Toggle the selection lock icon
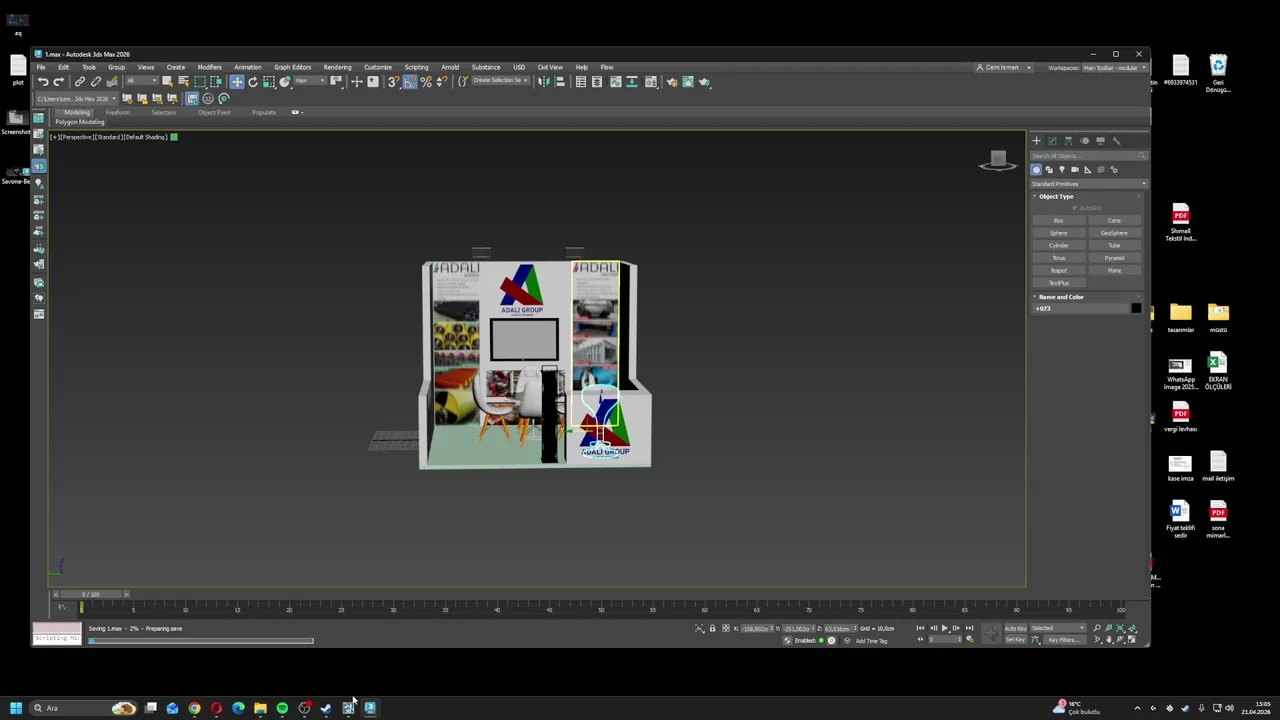Viewport: 1280px width, 720px height. (x=712, y=628)
